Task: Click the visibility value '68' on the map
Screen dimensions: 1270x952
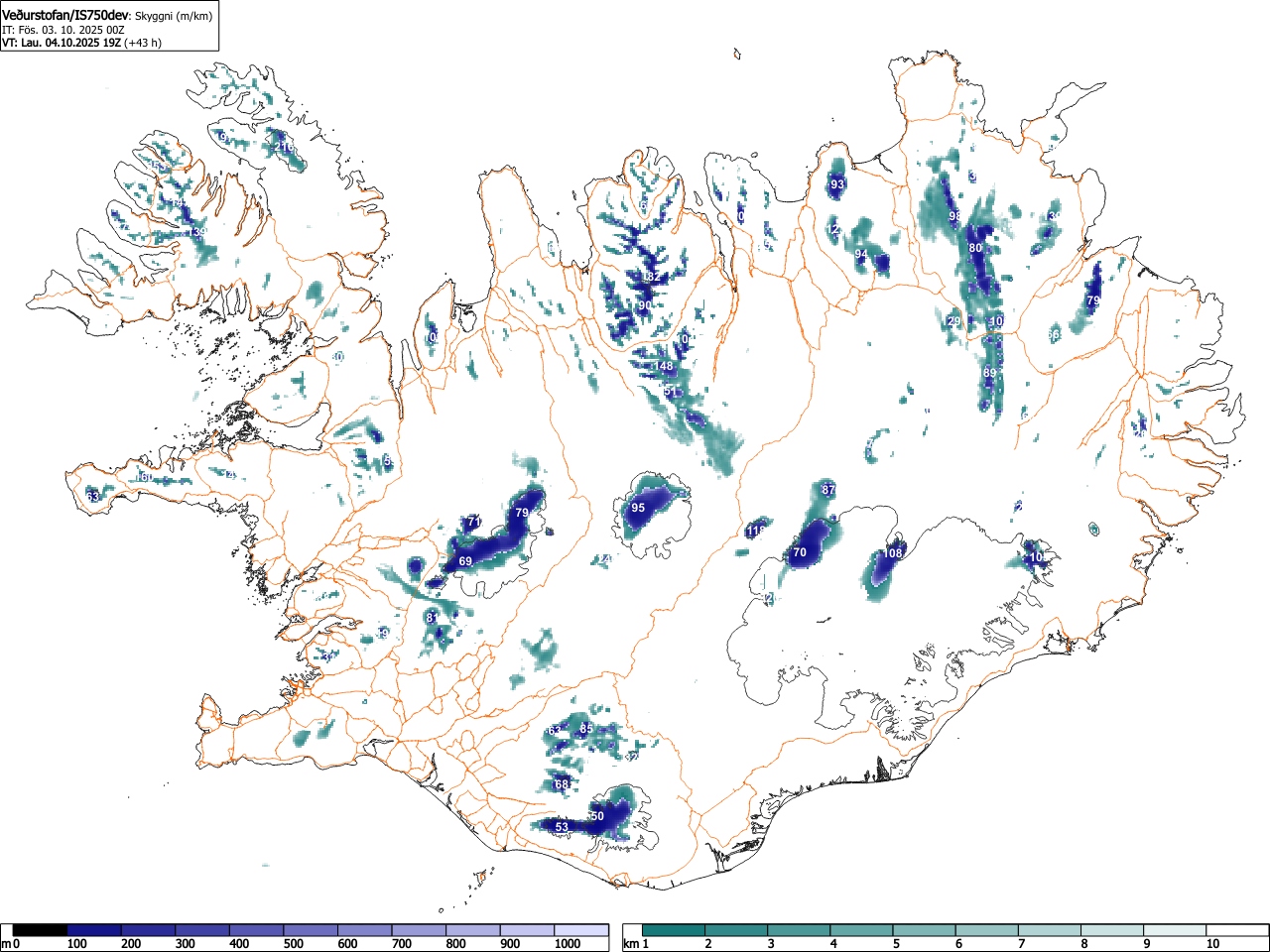Action: point(562,784)
